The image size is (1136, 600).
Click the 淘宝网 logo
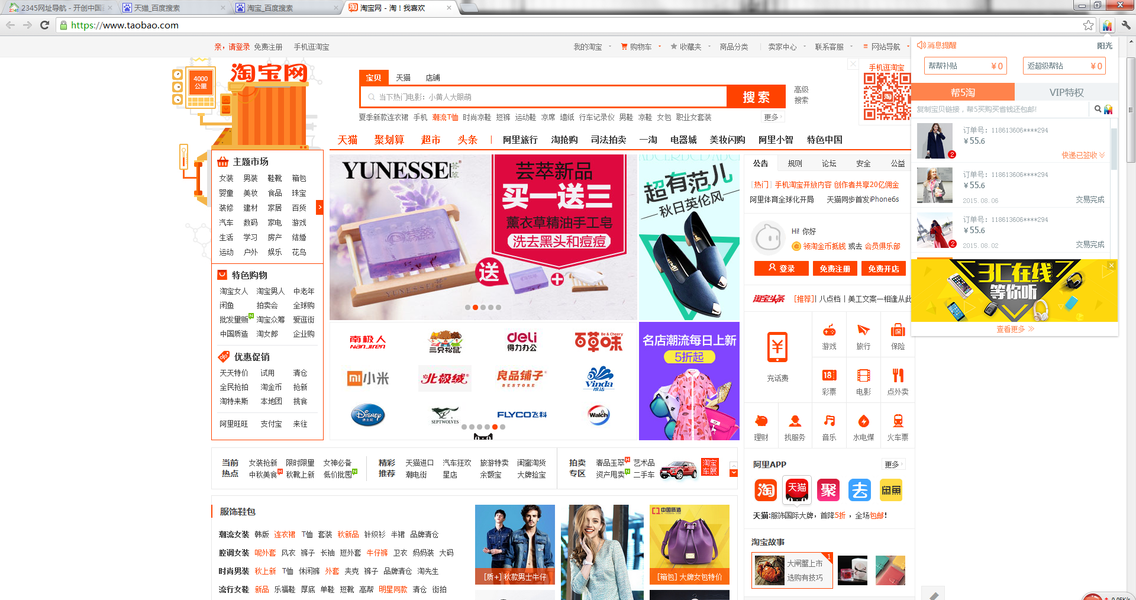(x=269, y=73)
